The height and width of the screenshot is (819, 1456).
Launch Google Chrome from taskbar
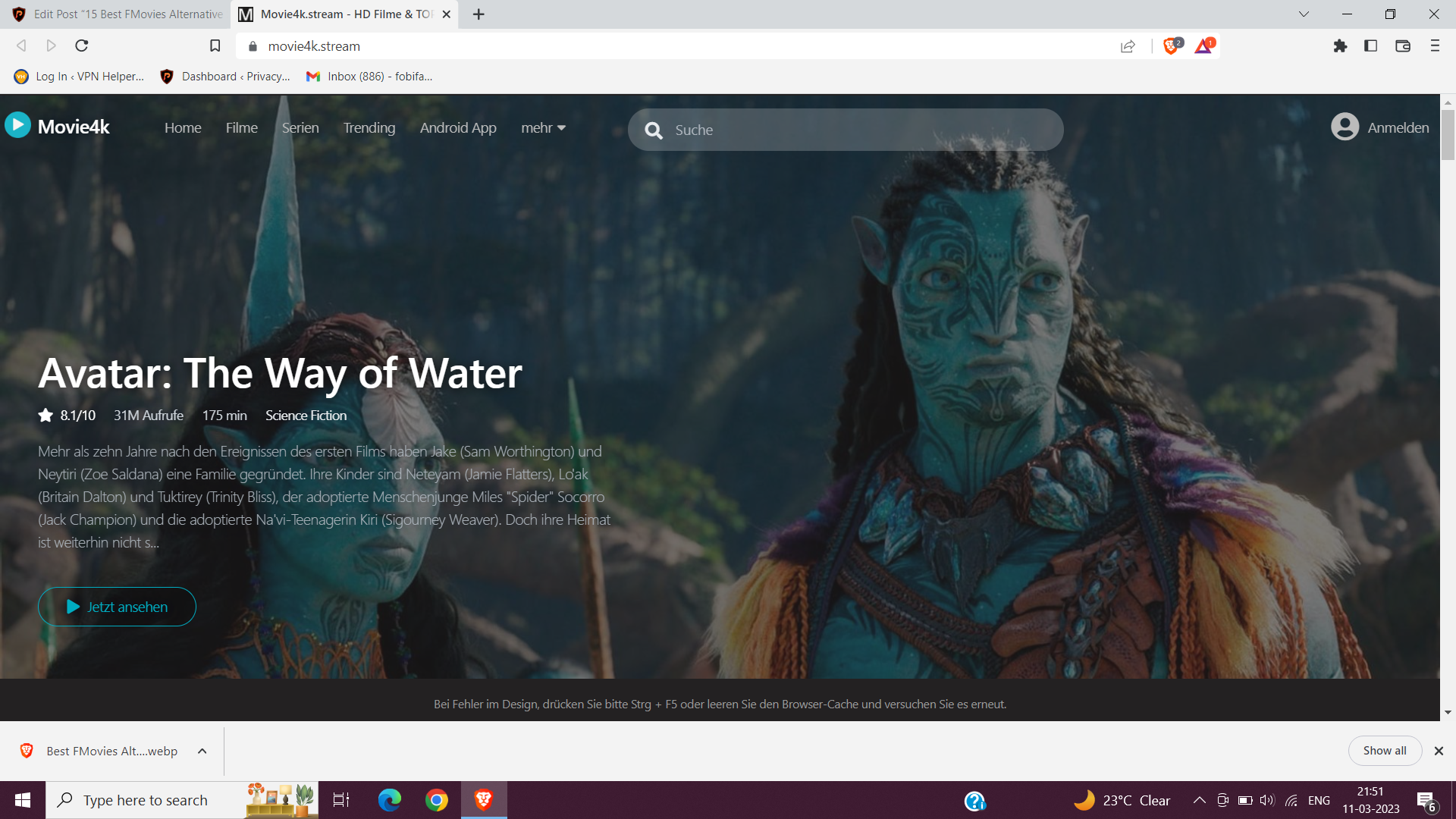[437, 800]
